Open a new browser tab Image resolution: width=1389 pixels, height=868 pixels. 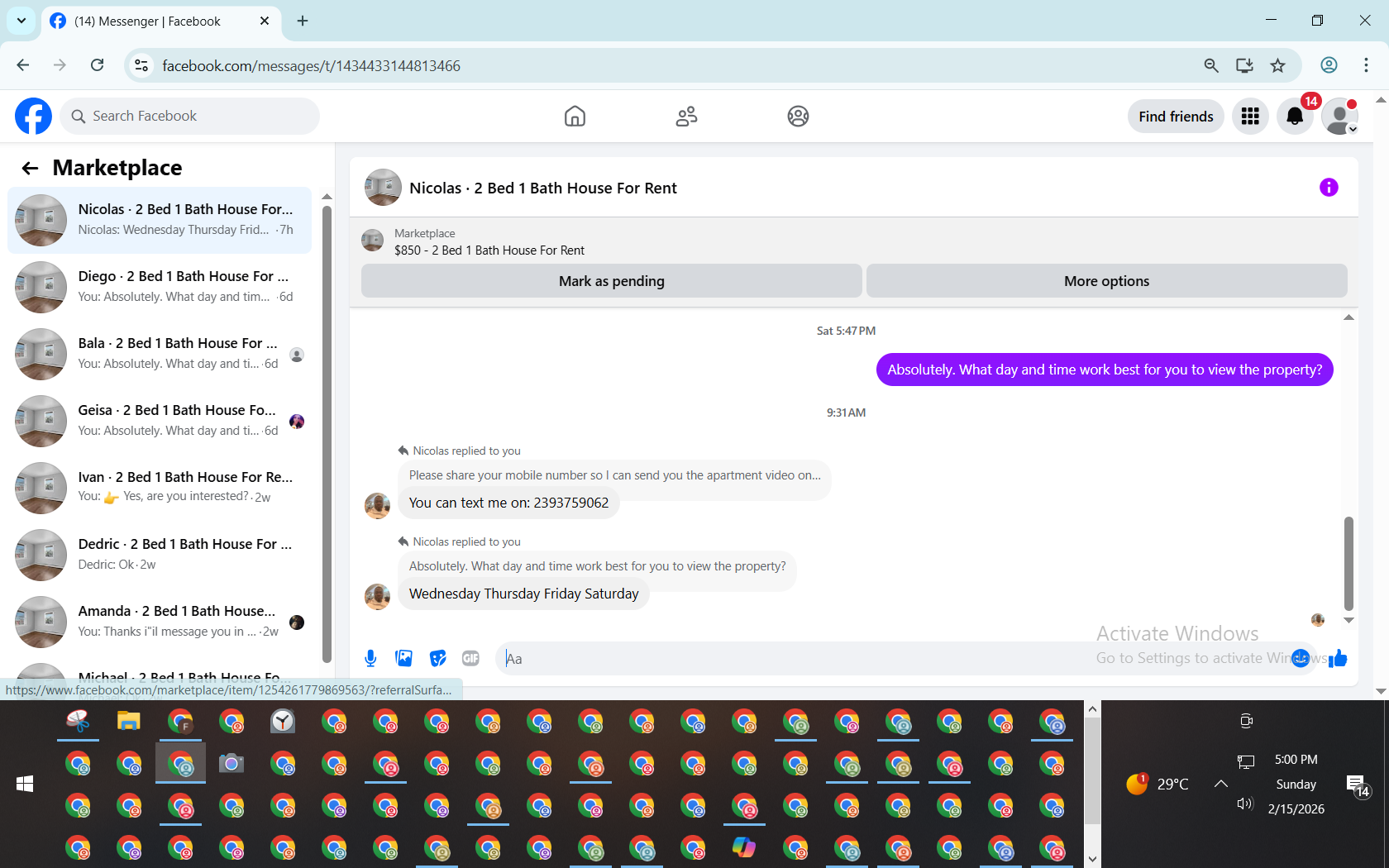point(303,21)
